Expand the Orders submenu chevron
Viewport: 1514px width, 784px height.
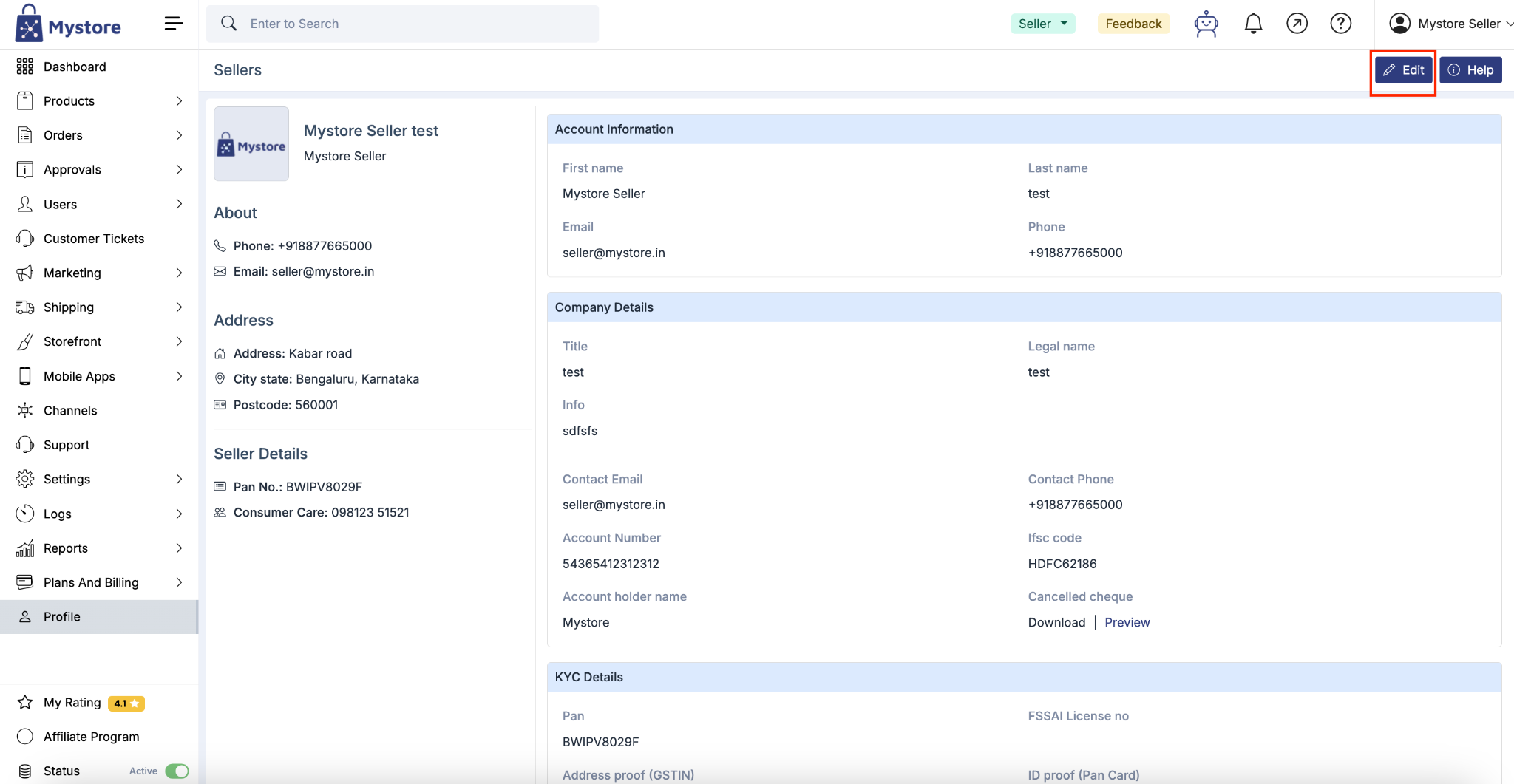coord(179,135)
